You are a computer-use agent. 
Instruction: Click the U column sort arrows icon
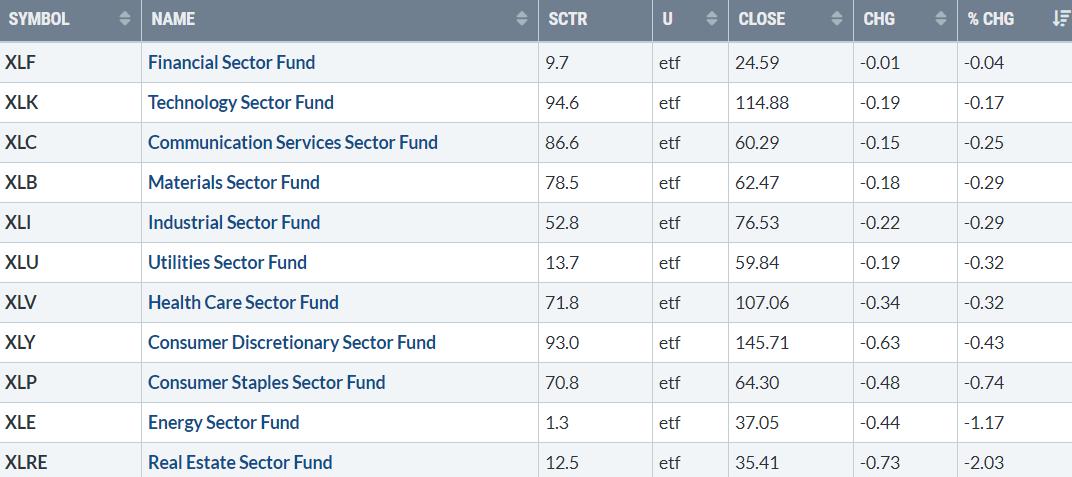tap(711, 19)
